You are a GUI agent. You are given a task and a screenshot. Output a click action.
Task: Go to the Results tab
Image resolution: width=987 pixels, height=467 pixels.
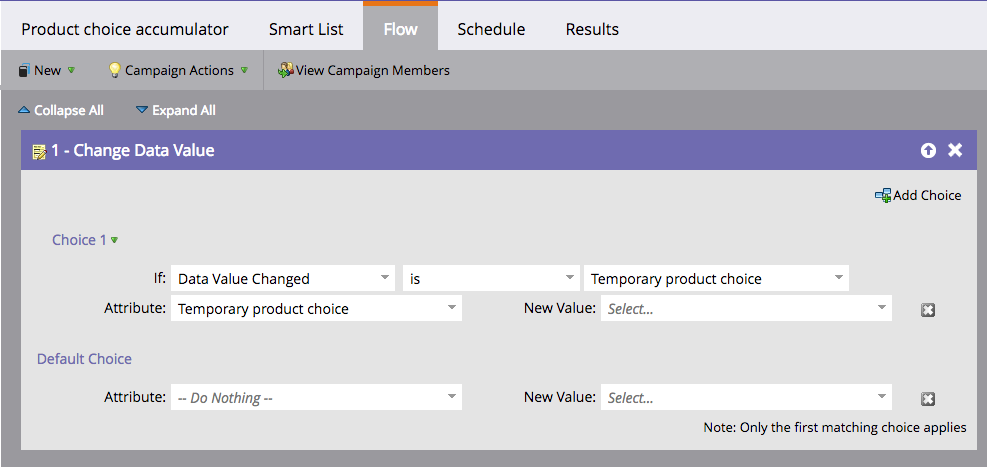(x=592, y=29)
